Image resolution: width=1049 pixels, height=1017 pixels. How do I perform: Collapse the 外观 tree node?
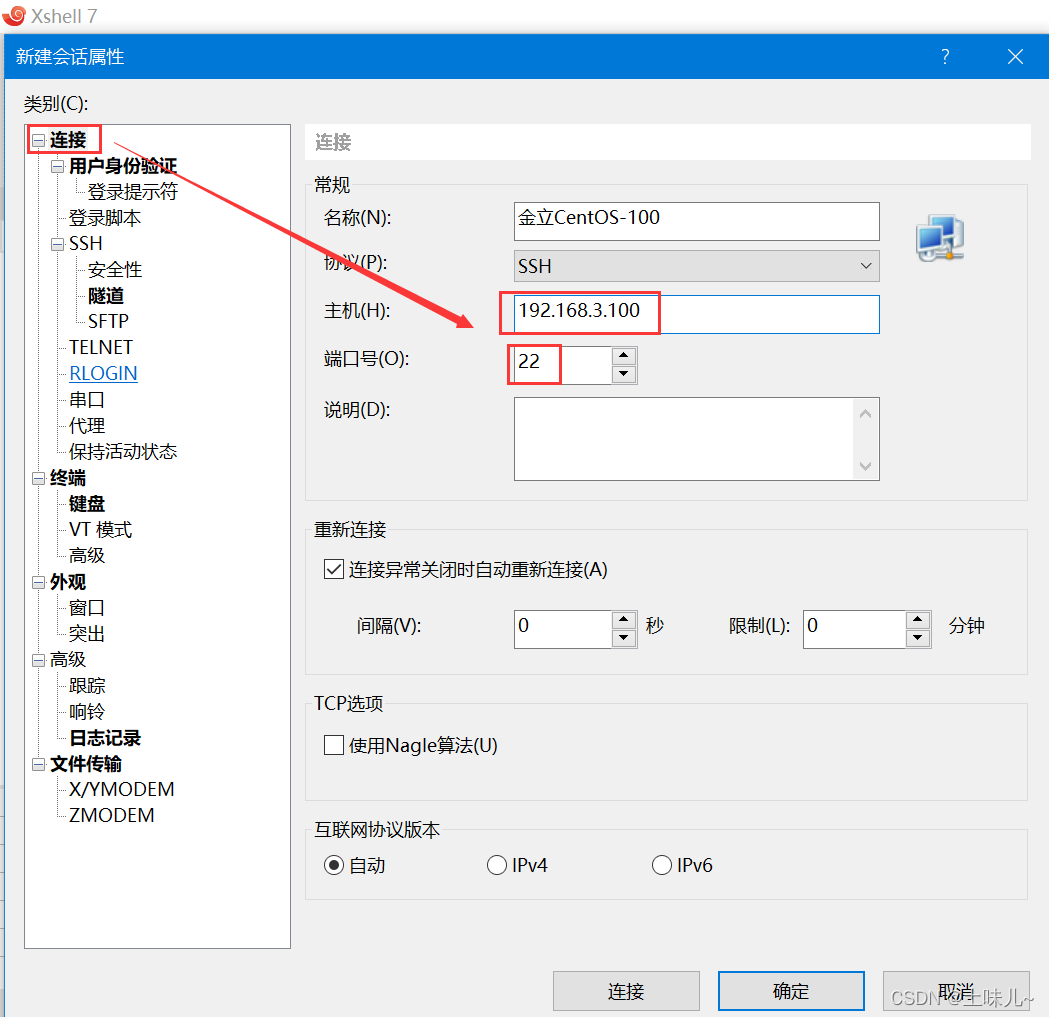click(x=39, y=583)
